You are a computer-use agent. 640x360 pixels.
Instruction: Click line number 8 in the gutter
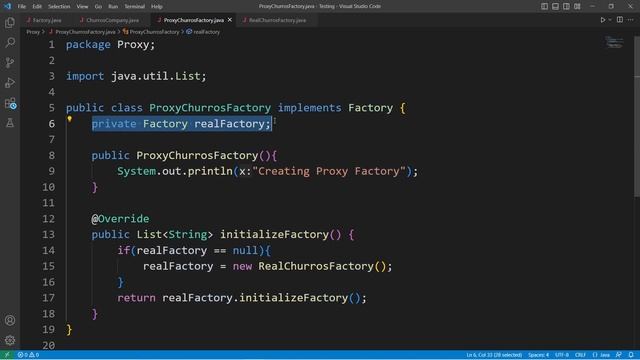(x=51, y=156)
